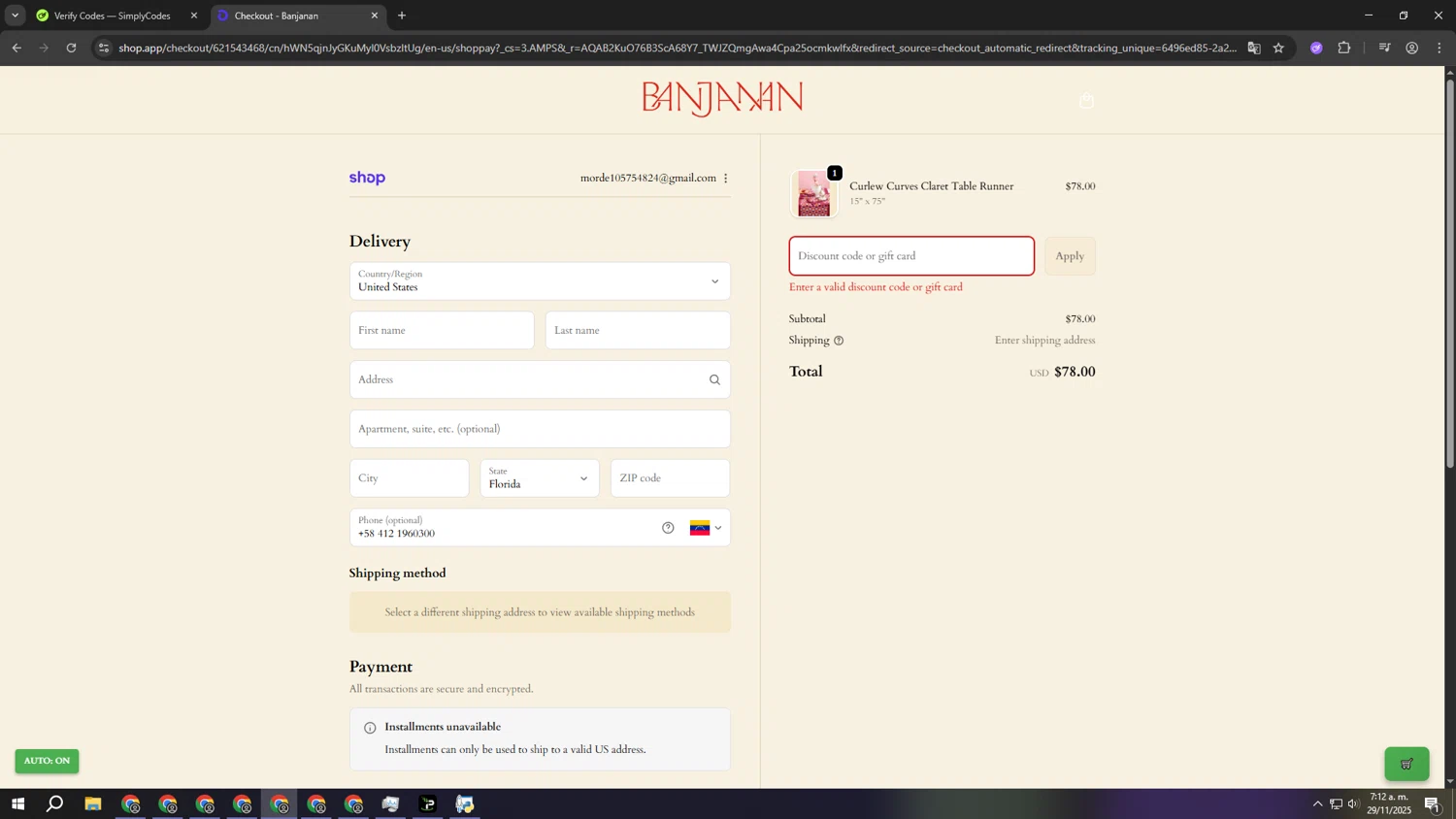Click the green floating cart button
The height and width of the screenshot is (819, 1456).
pyautogui.click(x=1406, y=764)
